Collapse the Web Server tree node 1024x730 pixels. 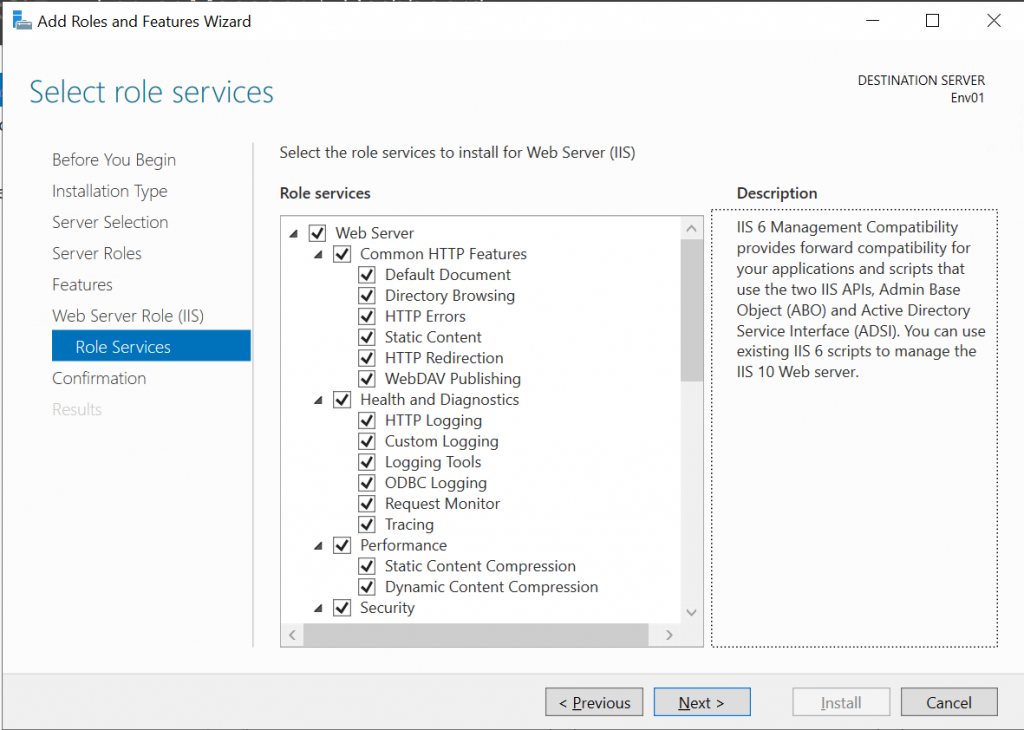pyautogui.click(x=294, y=233)
